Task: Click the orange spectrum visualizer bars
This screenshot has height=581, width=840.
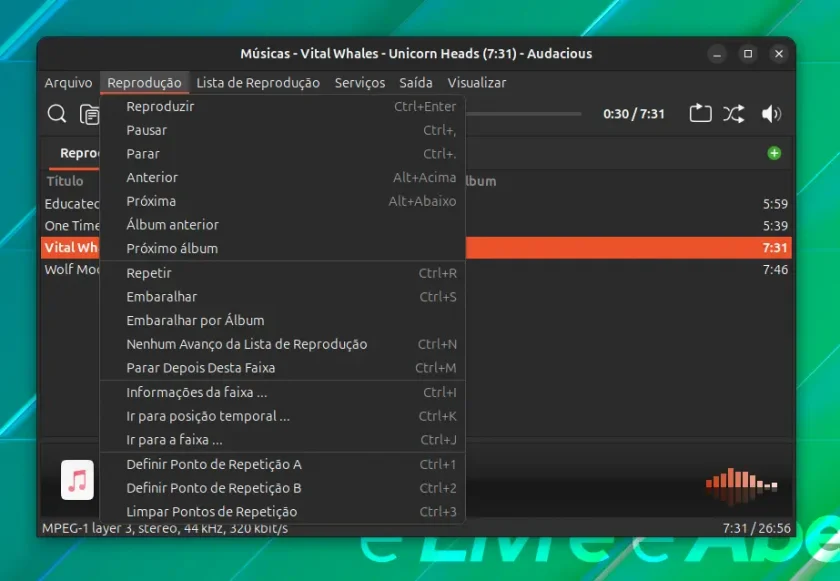Action: 741,486
